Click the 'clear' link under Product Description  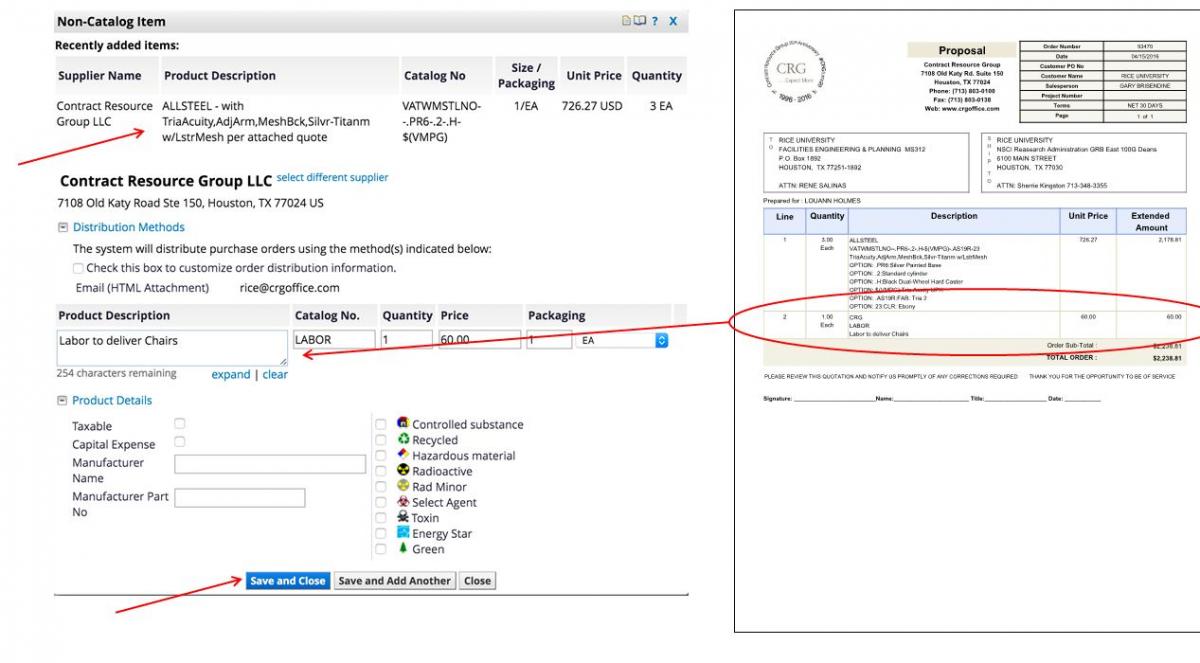(x=275, y=375)
